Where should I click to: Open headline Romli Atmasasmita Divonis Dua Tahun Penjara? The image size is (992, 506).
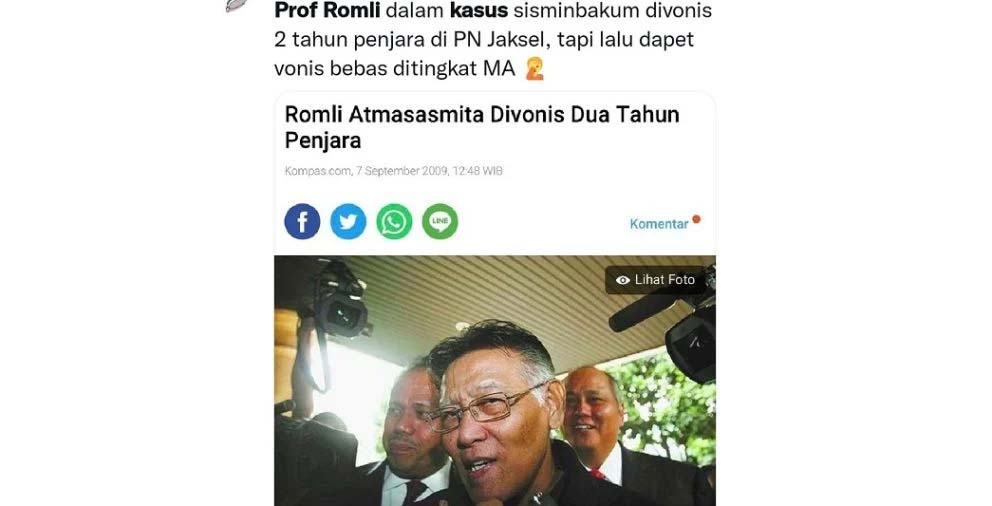(482, 127)
